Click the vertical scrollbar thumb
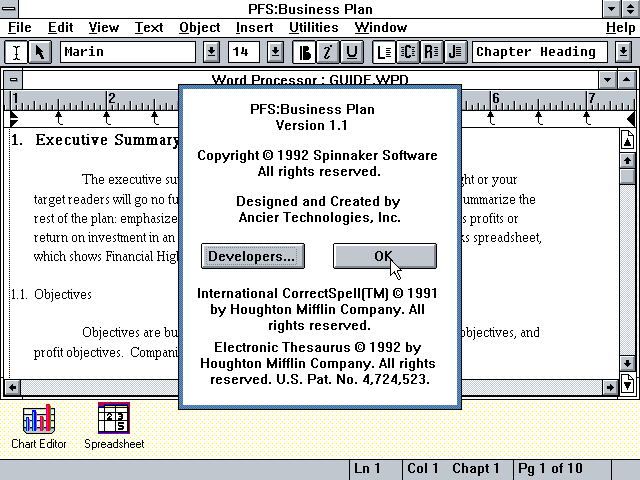 point(627,177)
